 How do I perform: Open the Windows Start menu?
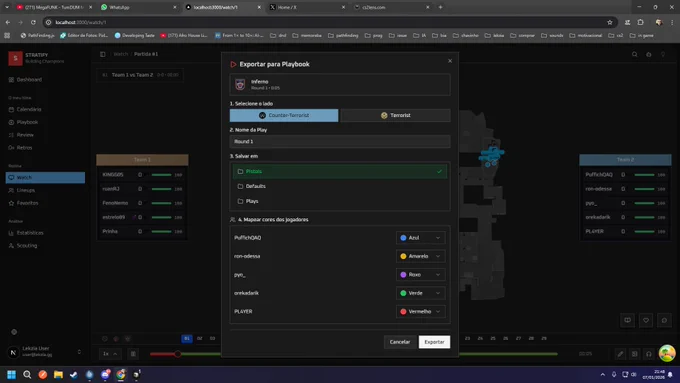point(11,375)
